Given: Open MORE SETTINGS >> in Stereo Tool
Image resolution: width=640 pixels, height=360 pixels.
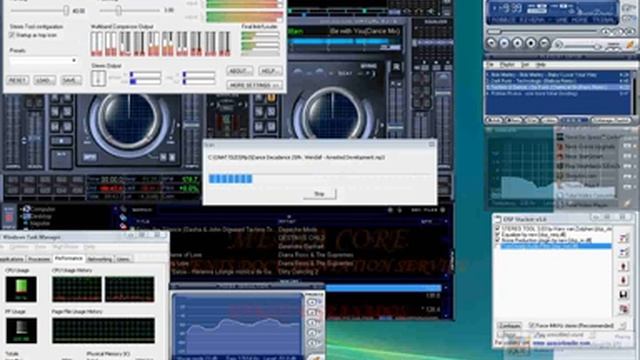Looking at the screenshot, I should [x=254, y=85].
